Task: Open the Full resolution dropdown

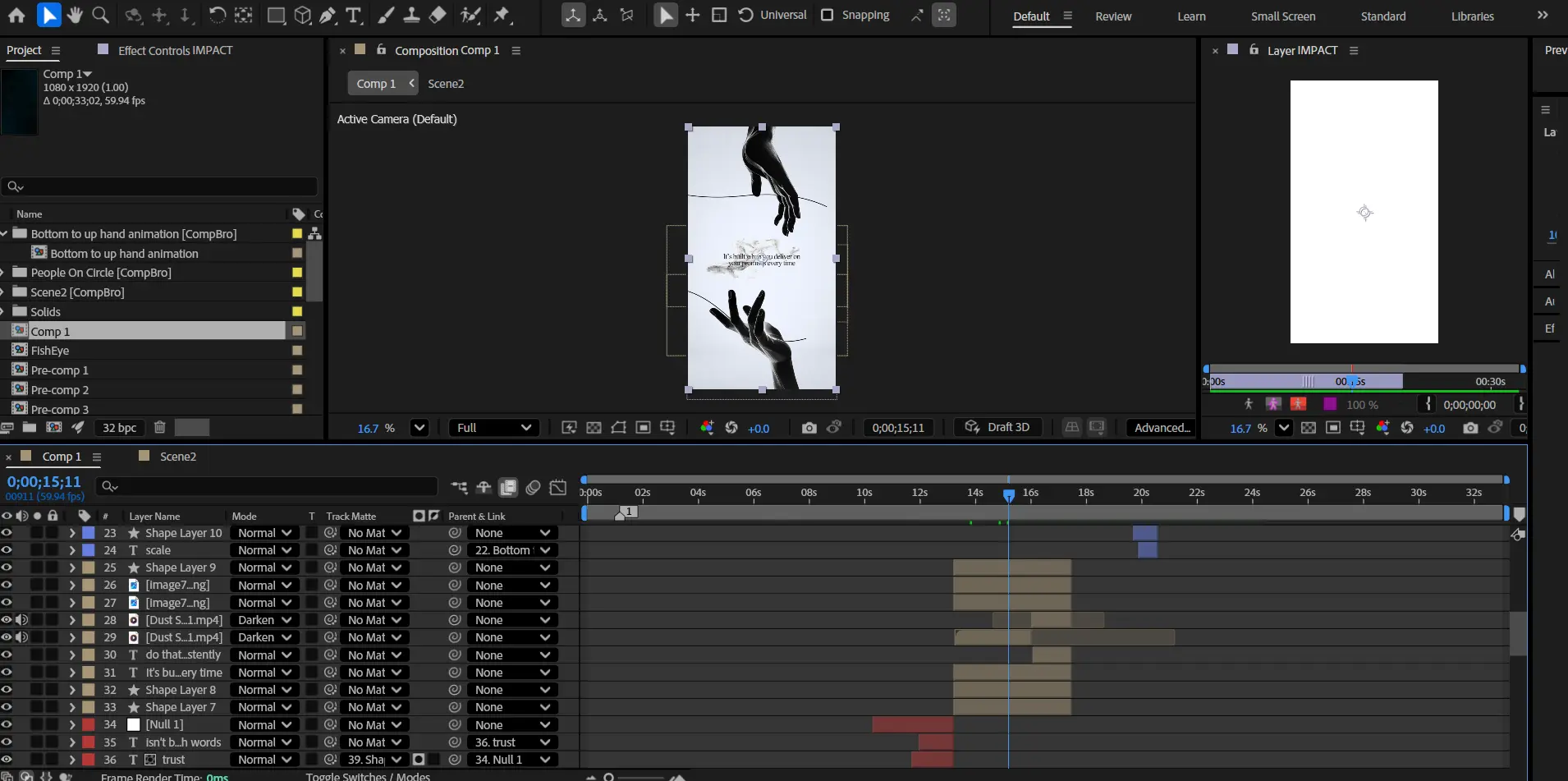Action: tap(493, 428)
